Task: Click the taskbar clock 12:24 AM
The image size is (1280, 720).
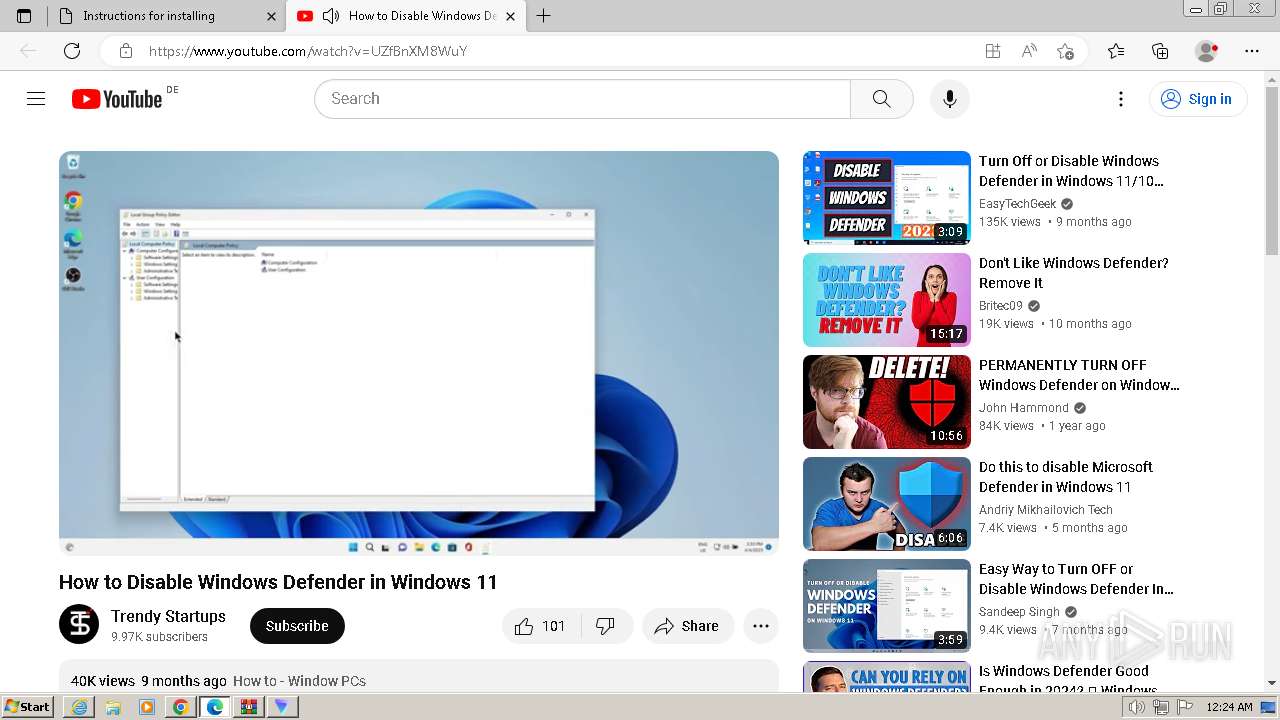Action: [1229, 707]
